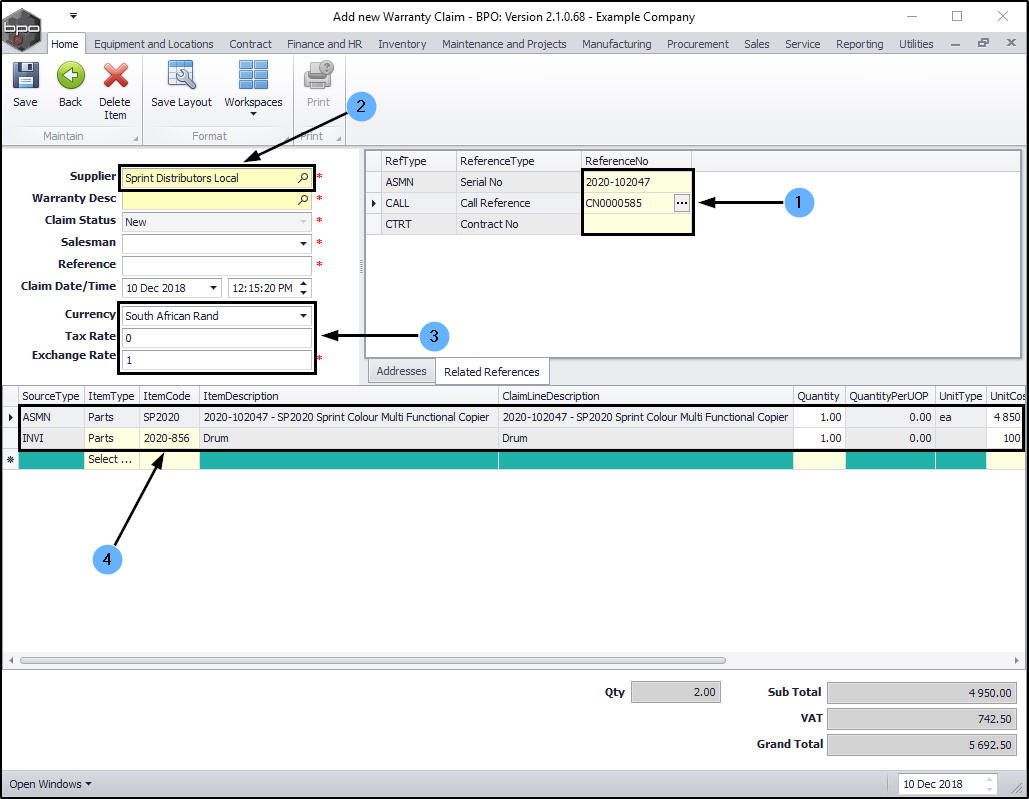Restore the inner document window
Screen dimensions: 1029x799
click(x=983, y=43)
